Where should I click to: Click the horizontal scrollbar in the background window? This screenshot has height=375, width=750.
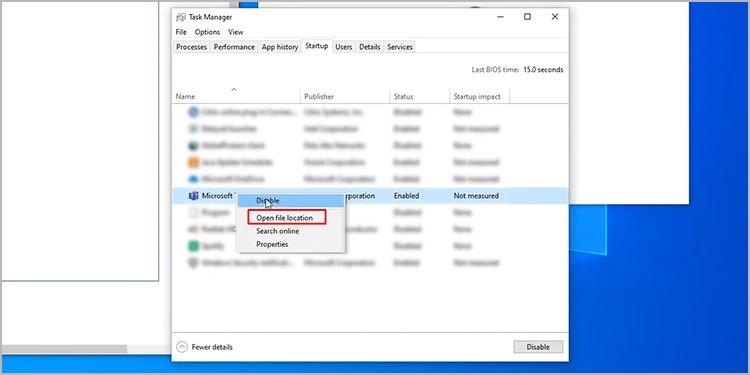pos(65,349)
